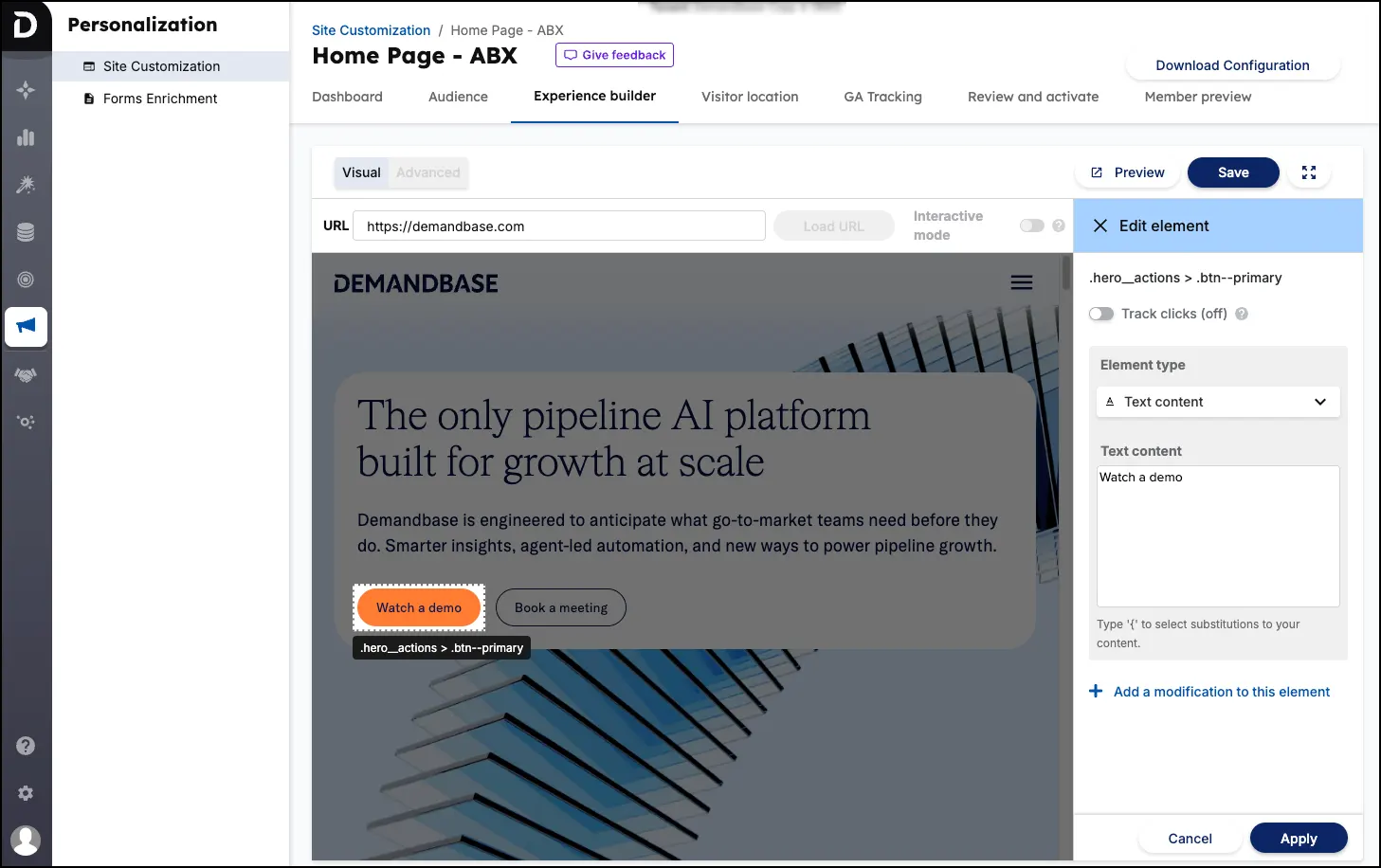Switch to the Audience tab
1381x868 pixels.
458,97
